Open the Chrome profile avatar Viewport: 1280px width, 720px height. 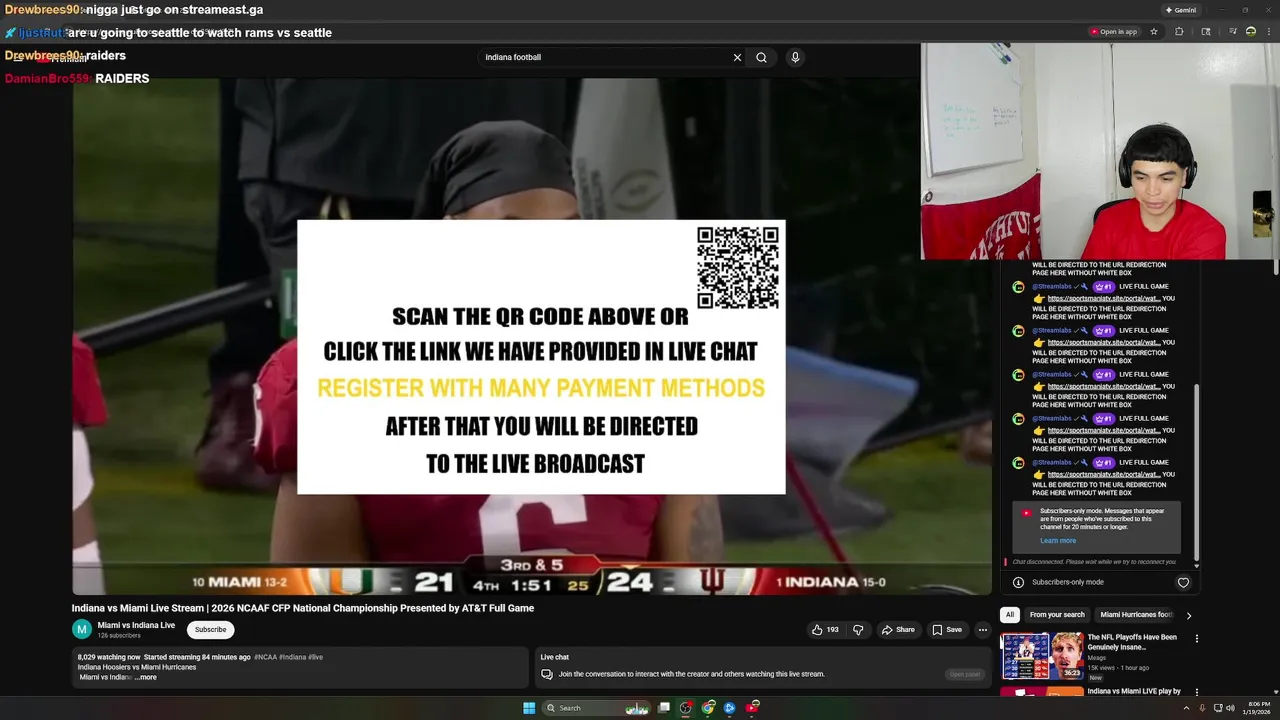[x=1251, y=32]
